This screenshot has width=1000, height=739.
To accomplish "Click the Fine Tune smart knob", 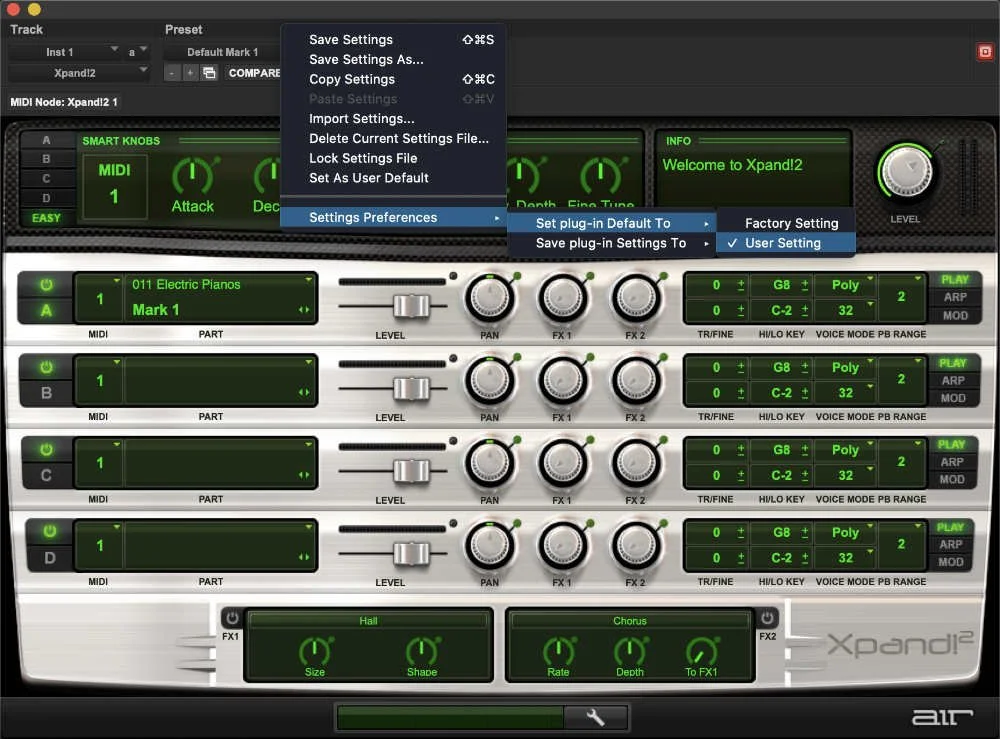I will tap(600, 175).
